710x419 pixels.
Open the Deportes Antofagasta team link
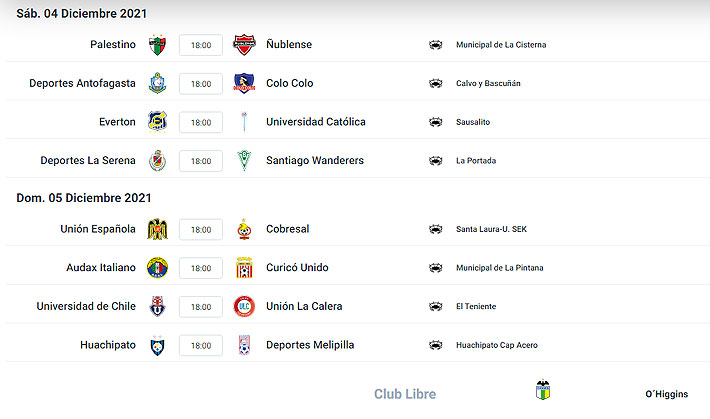click(82, 83)
